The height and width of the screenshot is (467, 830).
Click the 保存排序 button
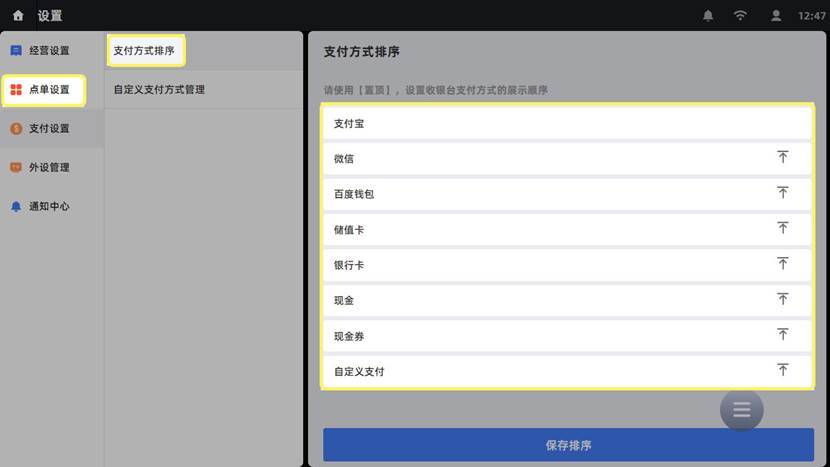(x=569, y=445)
